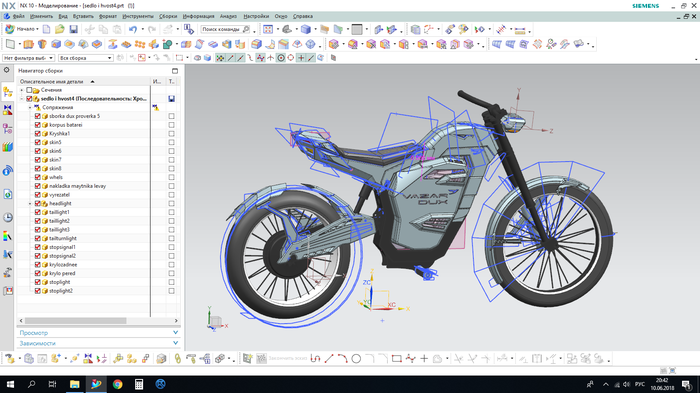Select the line sketch tool
Viewport: 700px width, 393px height.
(x=329, y=359)
